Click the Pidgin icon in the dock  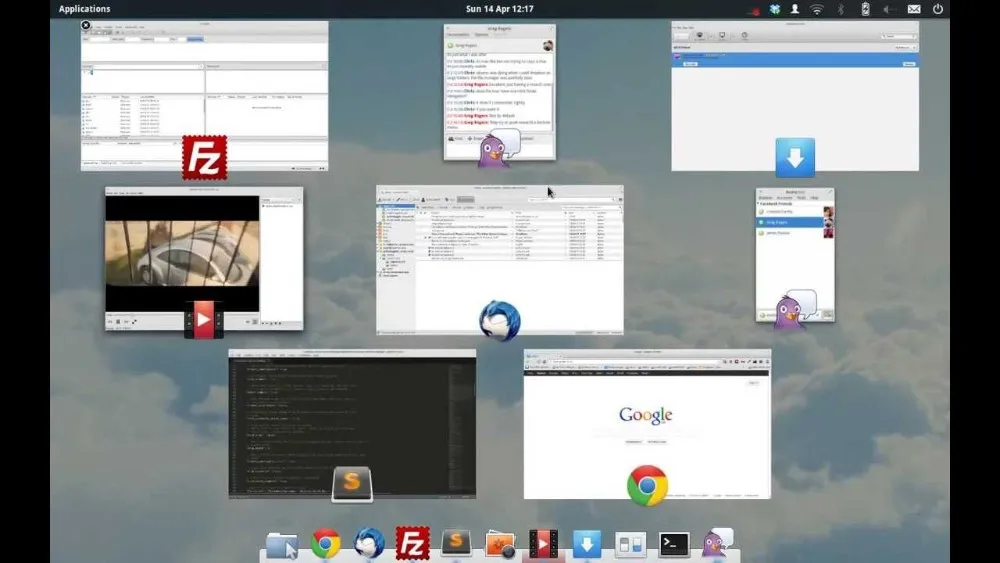pyautogui.click(x=717, y=543)
